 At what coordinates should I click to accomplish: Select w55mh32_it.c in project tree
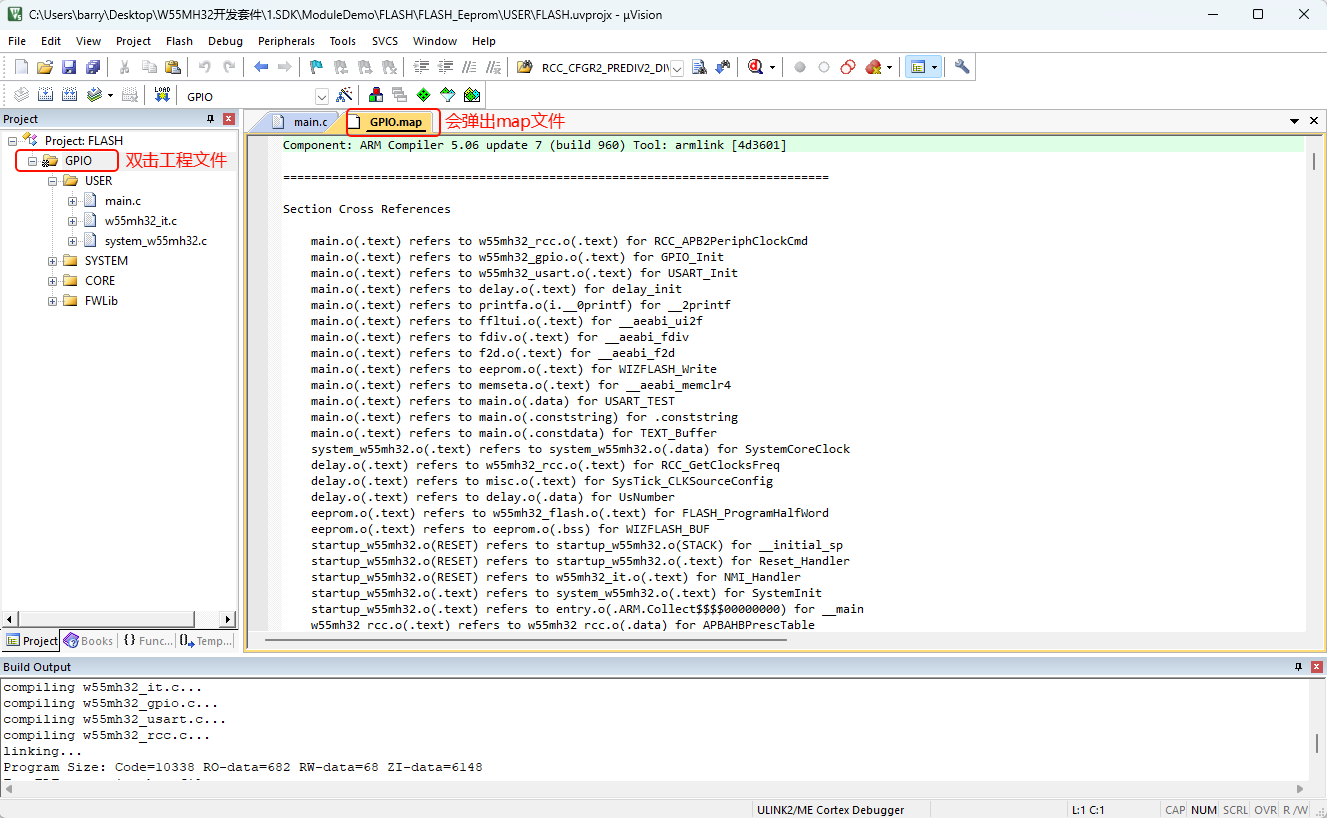141,221
